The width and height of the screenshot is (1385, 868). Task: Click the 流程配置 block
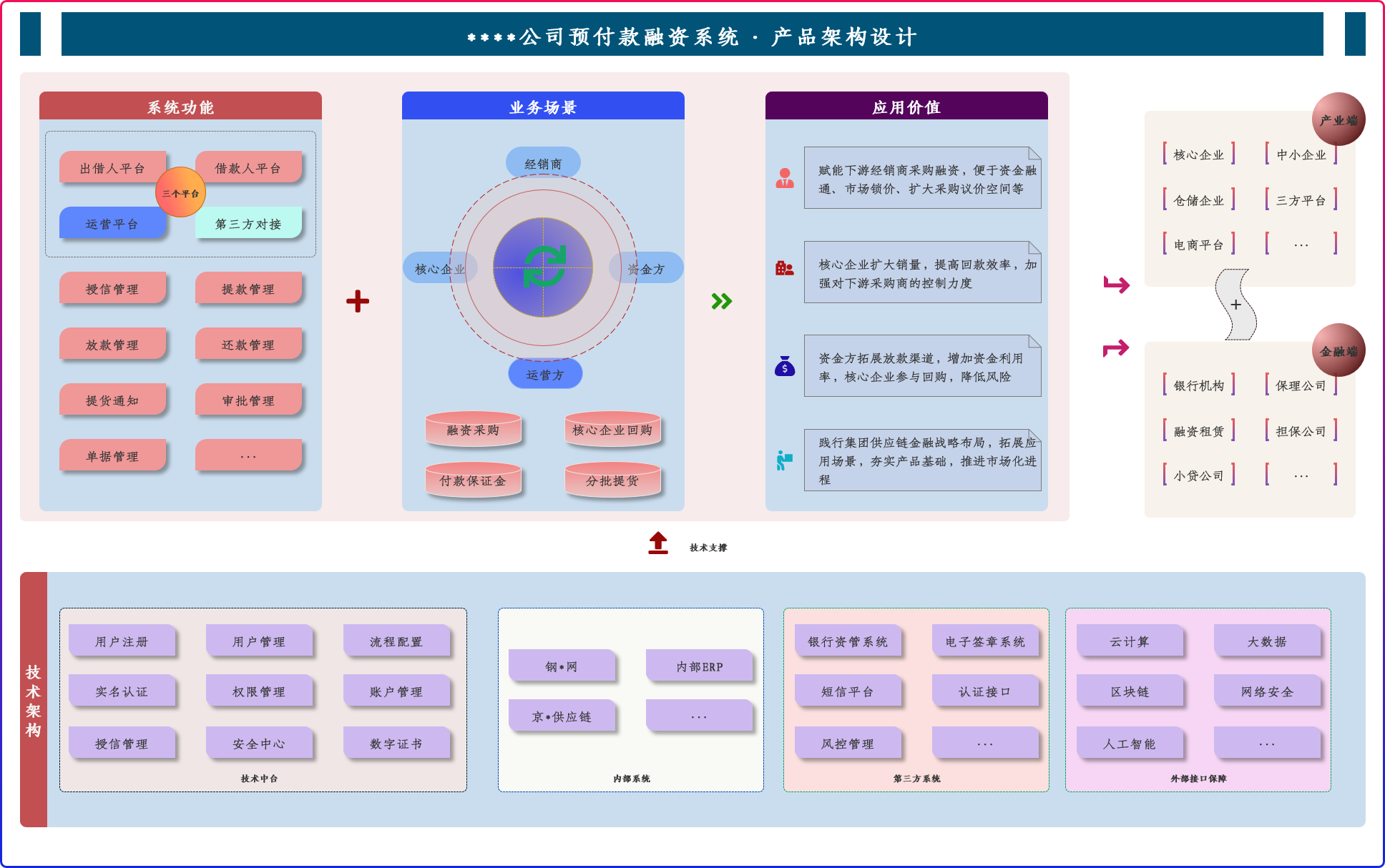point(396,641)
